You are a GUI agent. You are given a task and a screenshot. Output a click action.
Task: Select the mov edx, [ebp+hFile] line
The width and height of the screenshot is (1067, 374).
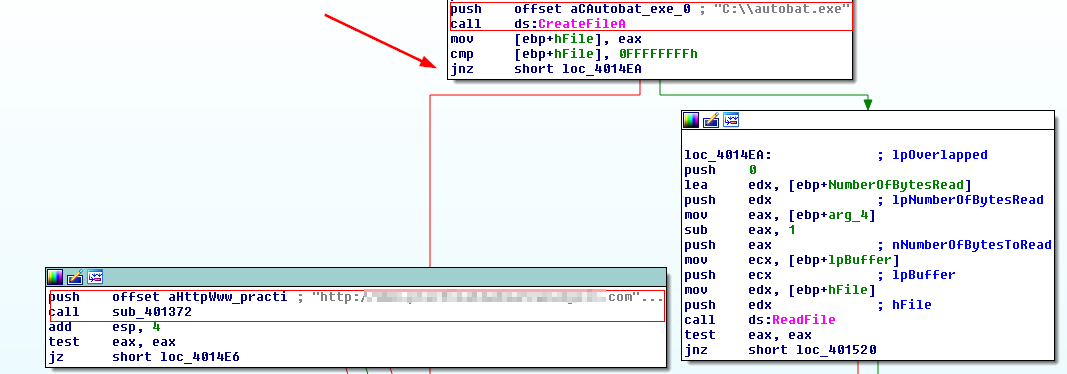[780, 290]
